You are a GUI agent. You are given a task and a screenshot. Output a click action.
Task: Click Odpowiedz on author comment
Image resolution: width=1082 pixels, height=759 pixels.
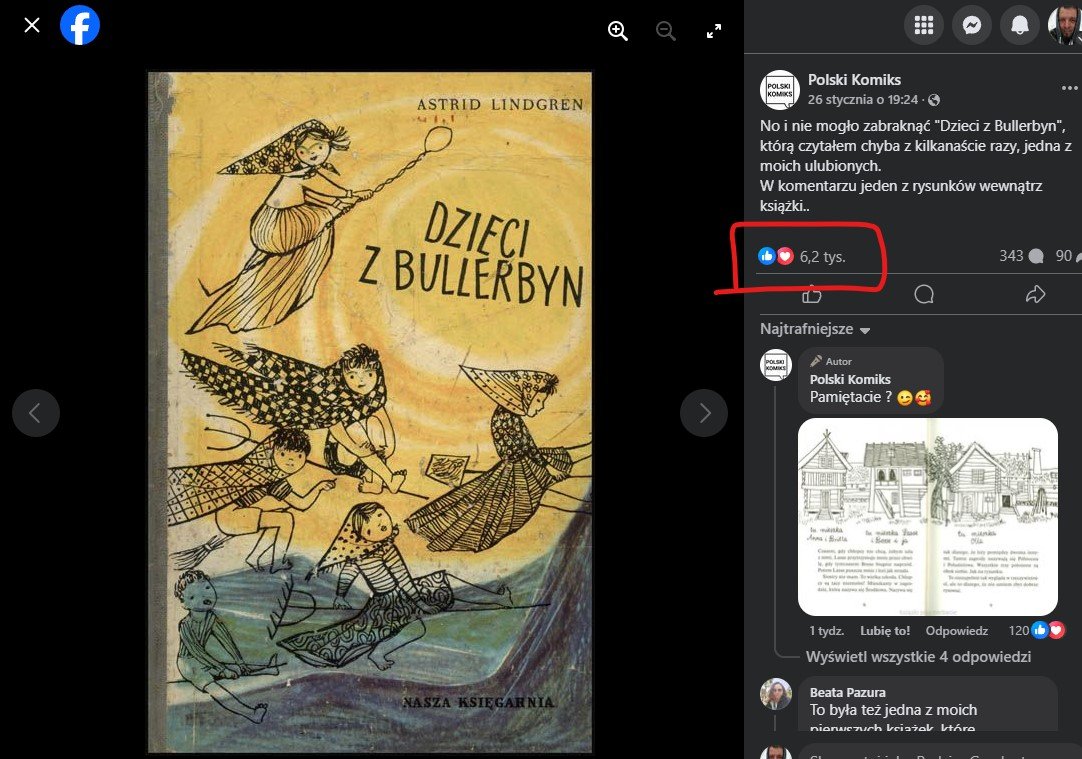point(956,631)
